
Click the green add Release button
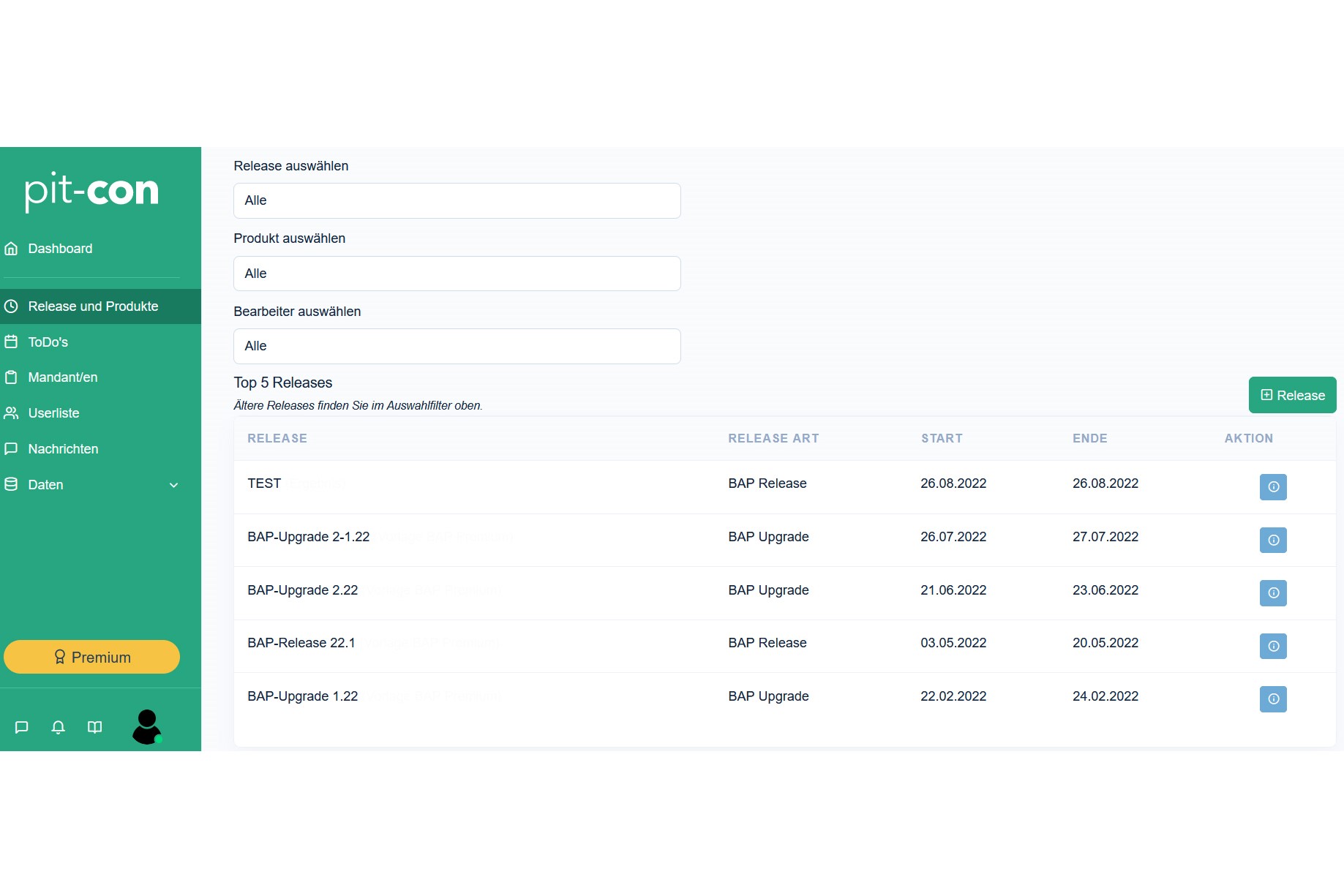[x=1291, y=396]
